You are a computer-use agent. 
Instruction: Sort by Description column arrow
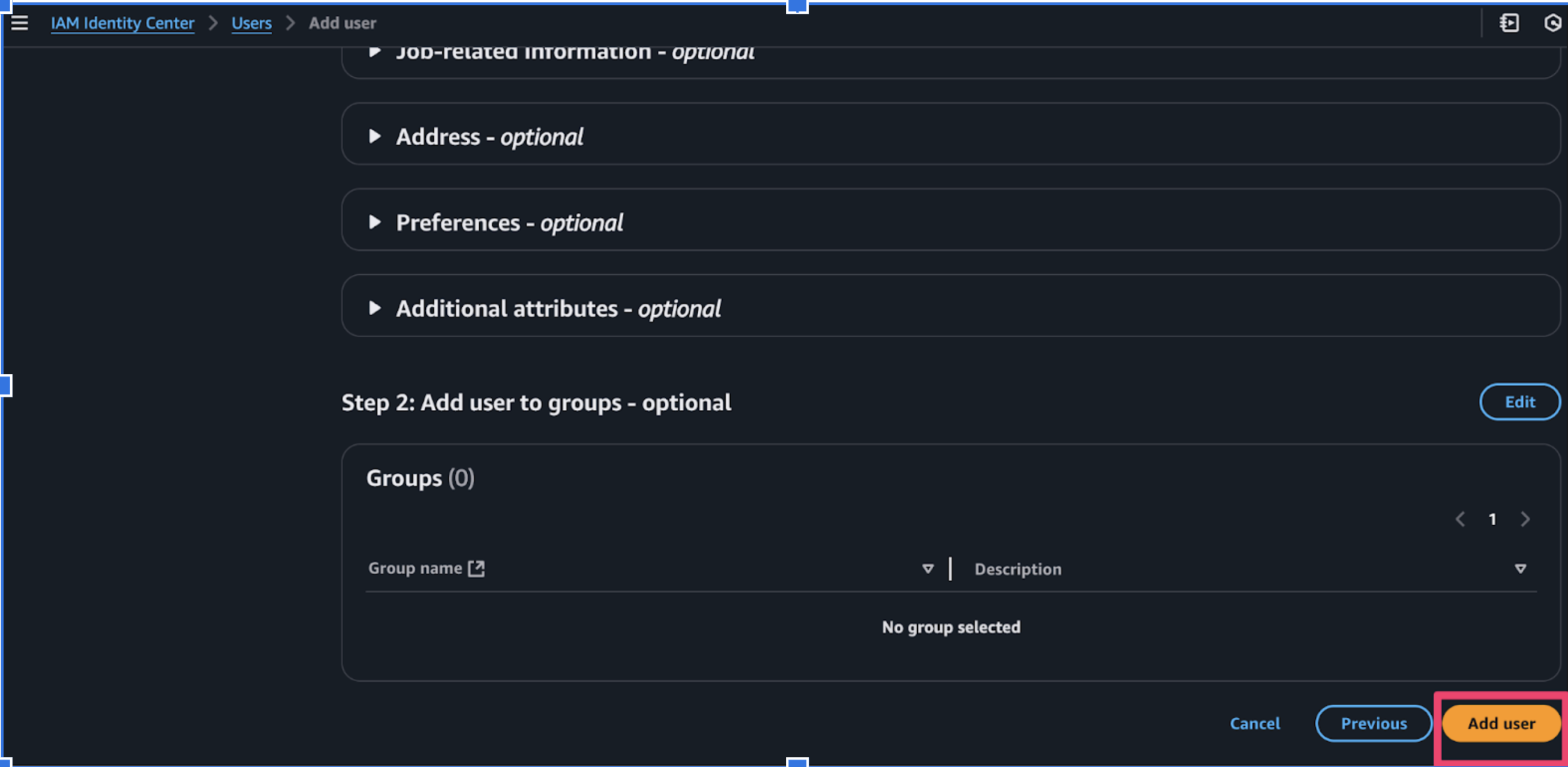(1520, 568)
